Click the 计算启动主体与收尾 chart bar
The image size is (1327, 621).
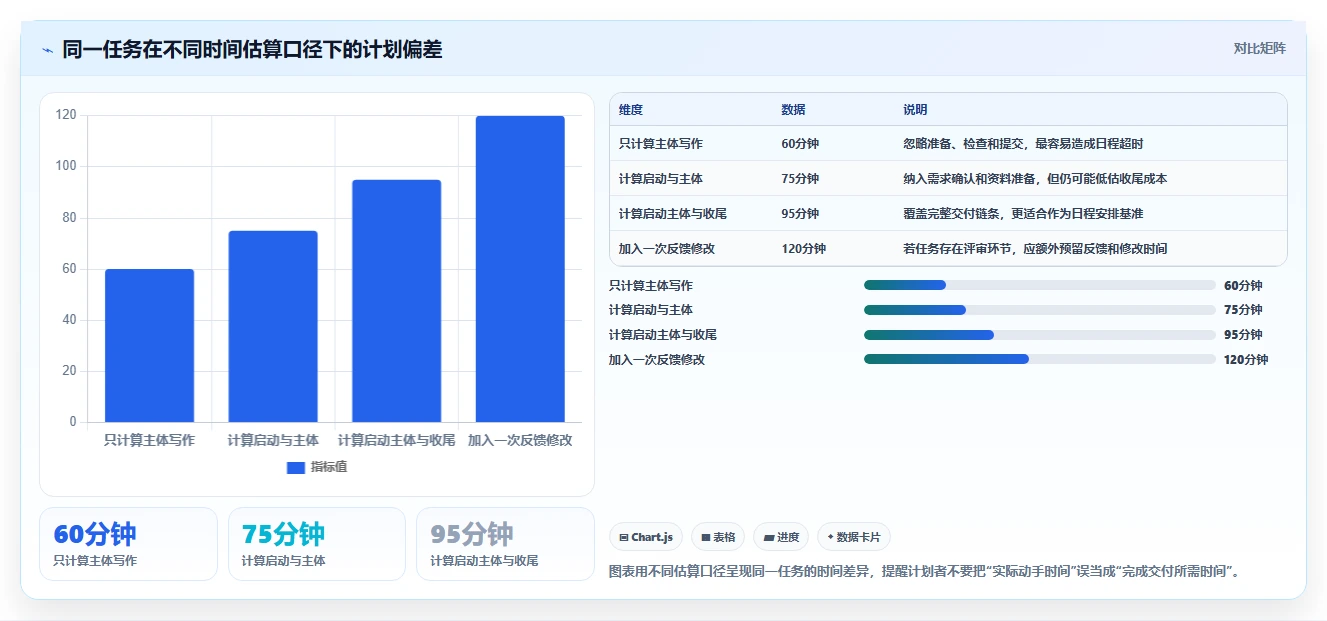point(396,301)
